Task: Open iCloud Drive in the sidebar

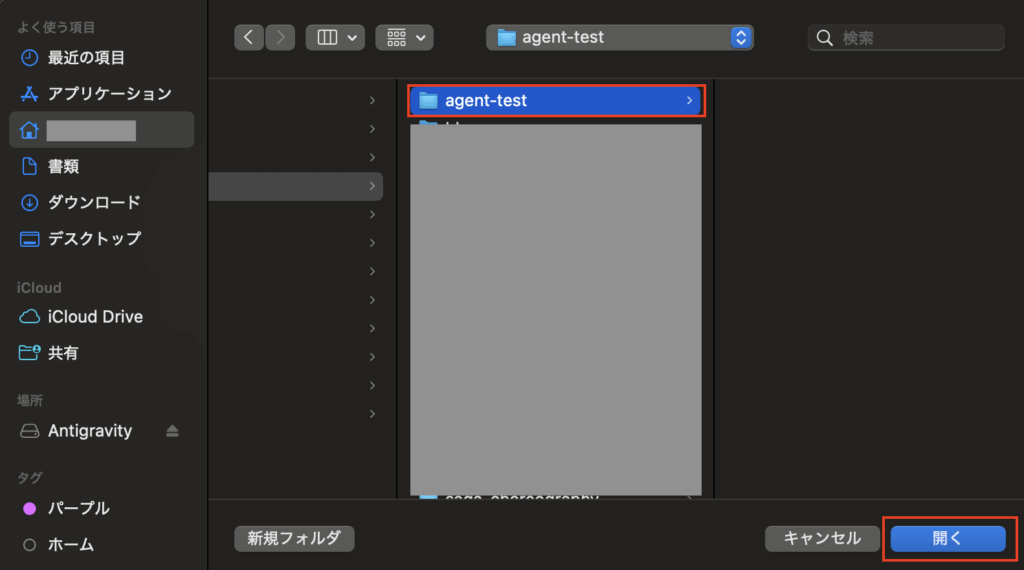Action: point(95,317)
